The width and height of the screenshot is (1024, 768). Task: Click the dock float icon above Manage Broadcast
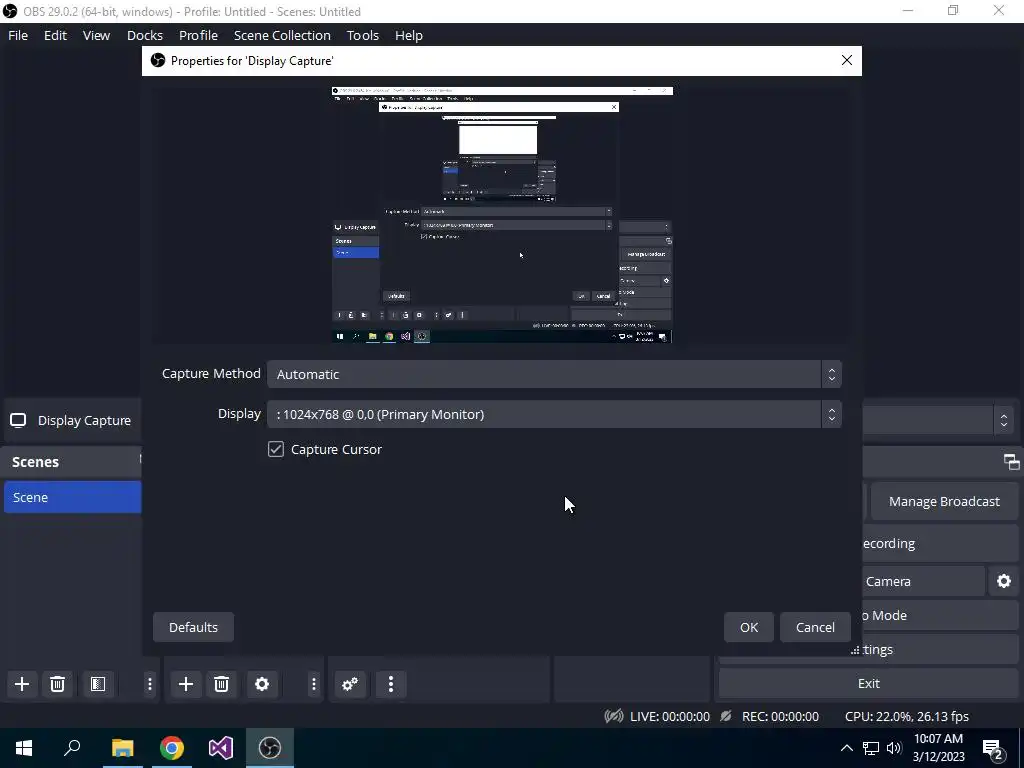[x=1012, y=462]
